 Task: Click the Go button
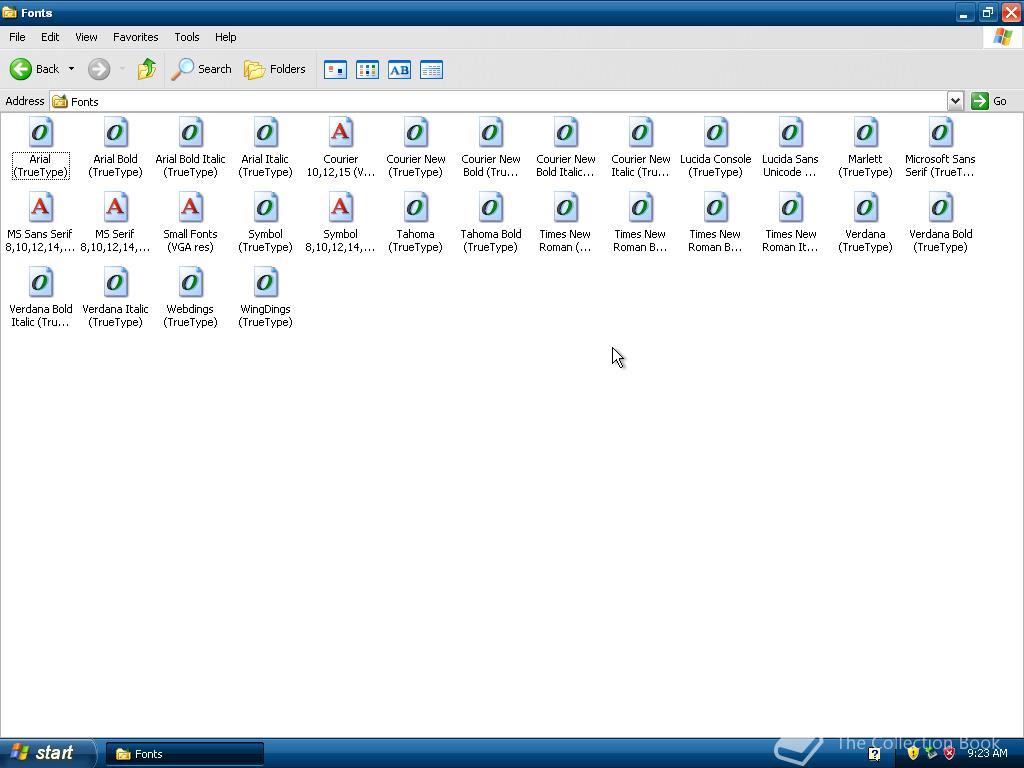tap(989, 101)
